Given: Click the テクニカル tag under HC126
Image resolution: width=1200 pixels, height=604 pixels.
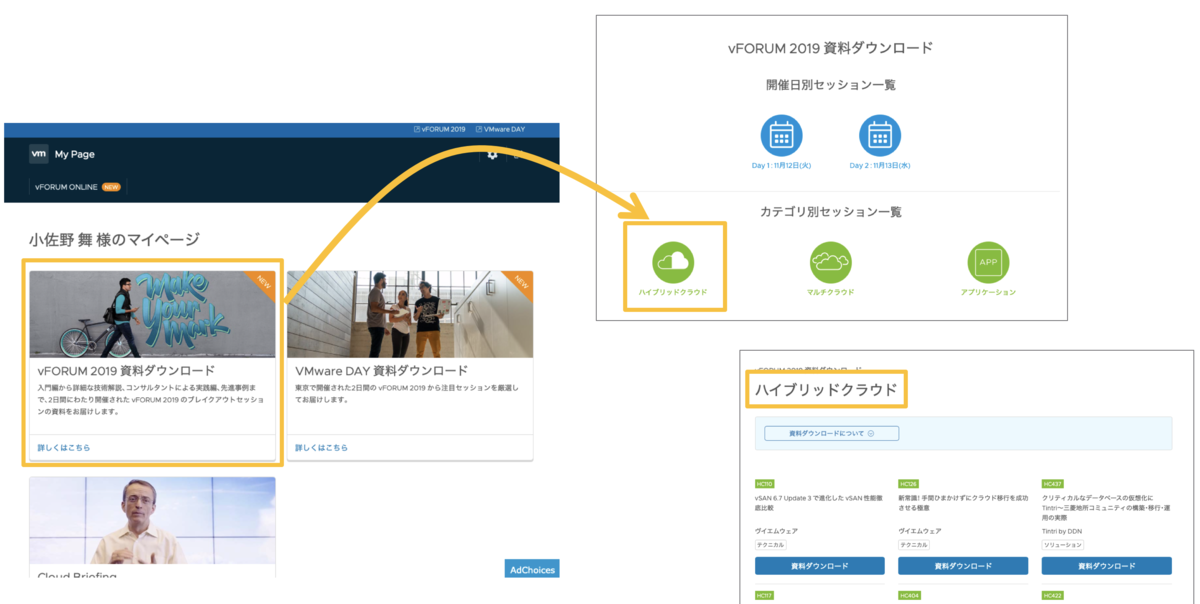Looking at the screenshot, I should [x=913, y=545].
